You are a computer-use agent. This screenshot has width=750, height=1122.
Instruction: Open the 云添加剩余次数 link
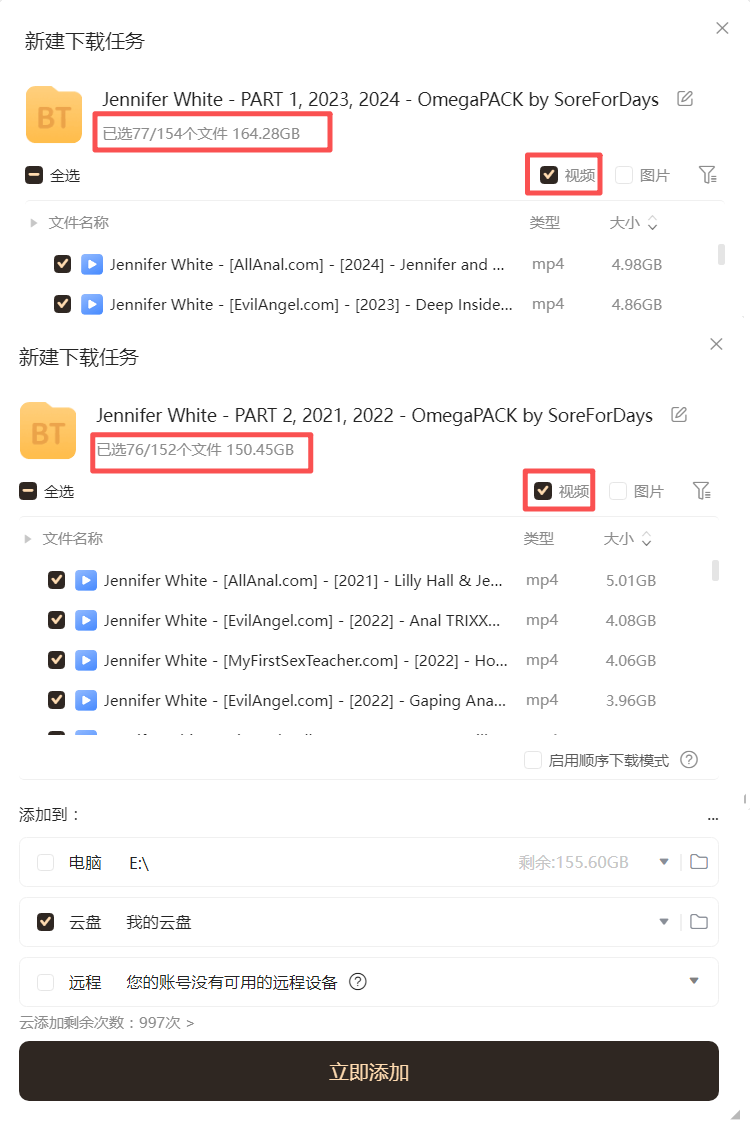[107, 1023]
